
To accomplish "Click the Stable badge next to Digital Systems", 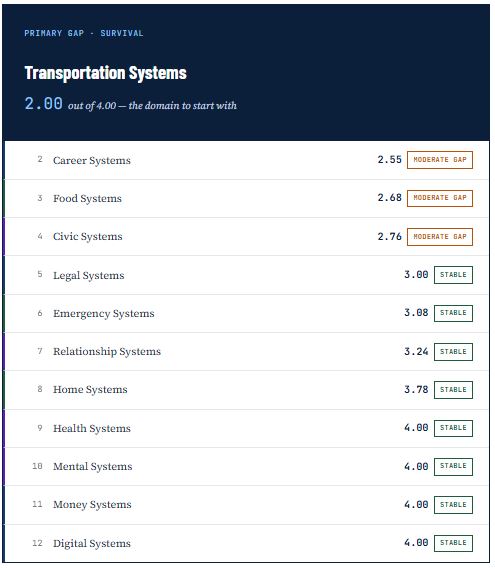I will click(x=453, y=543).
